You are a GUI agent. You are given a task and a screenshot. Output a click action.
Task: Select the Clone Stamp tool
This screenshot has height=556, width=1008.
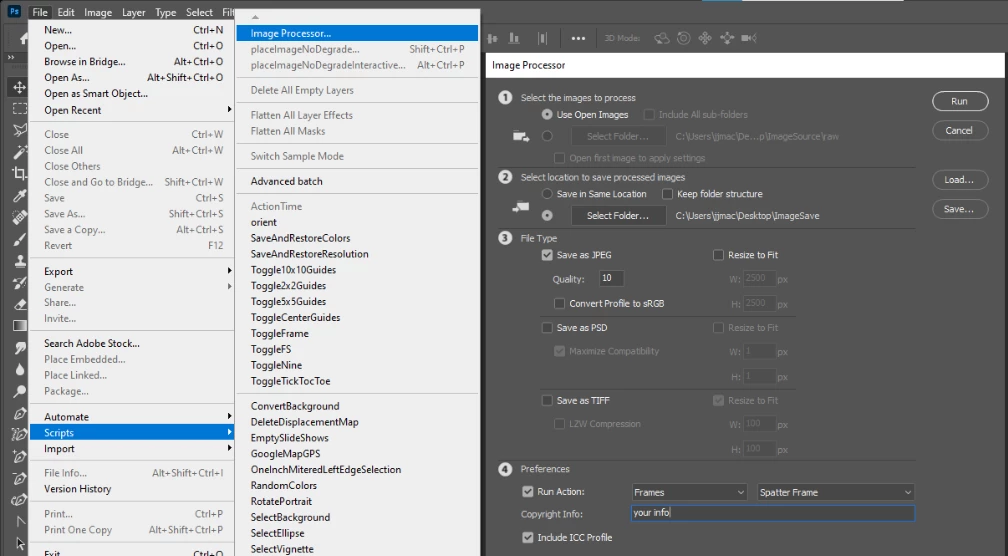click(x=19, y=261)
